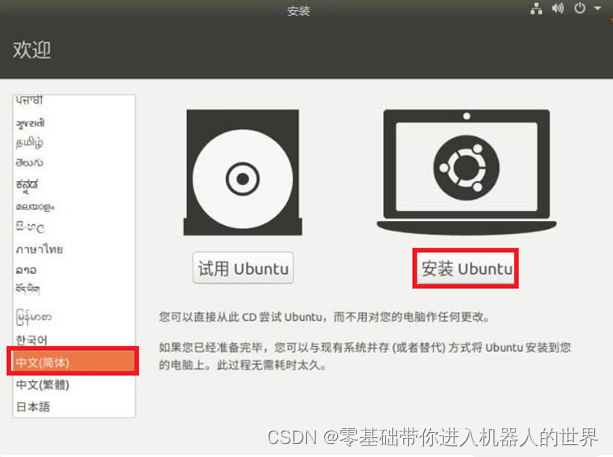Select ລາວ language entry
Screen dimensions: 613x457
click(x=74, y=270)
